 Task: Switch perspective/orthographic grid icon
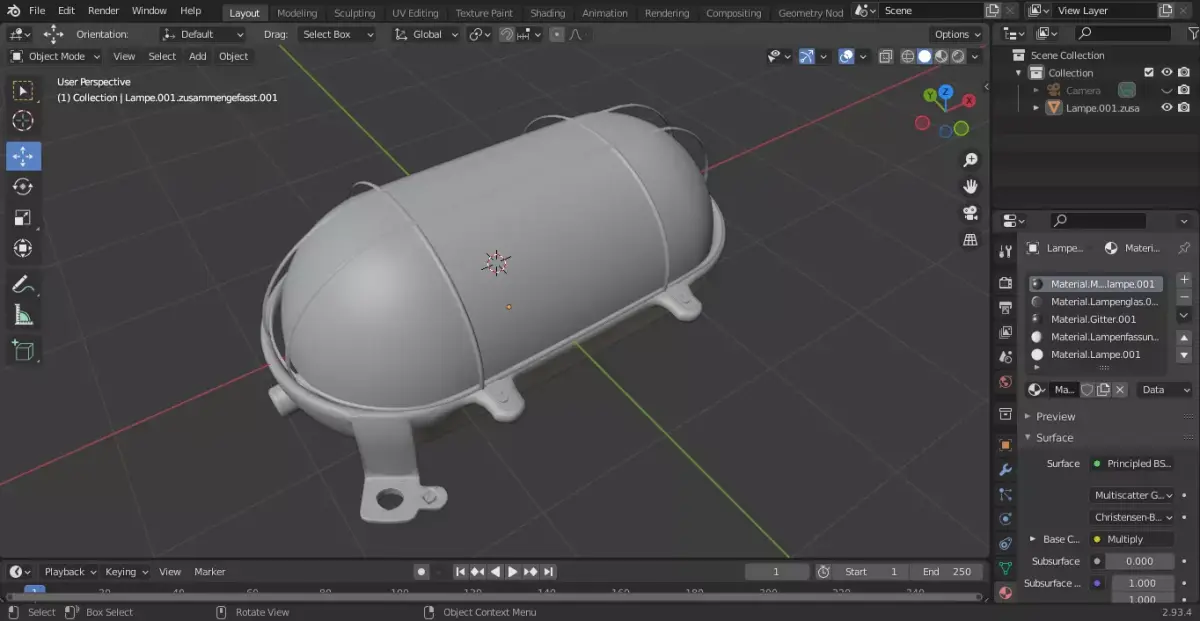[x=970, y=240]
